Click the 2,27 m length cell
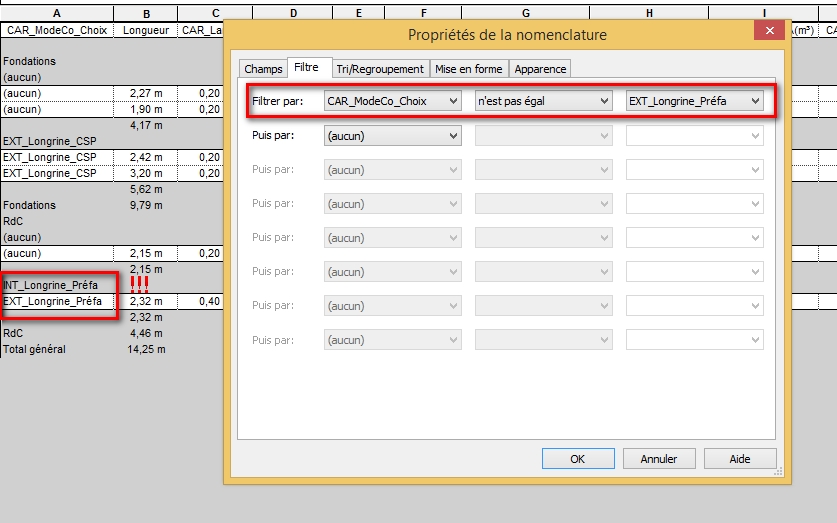 coord(146,93)
